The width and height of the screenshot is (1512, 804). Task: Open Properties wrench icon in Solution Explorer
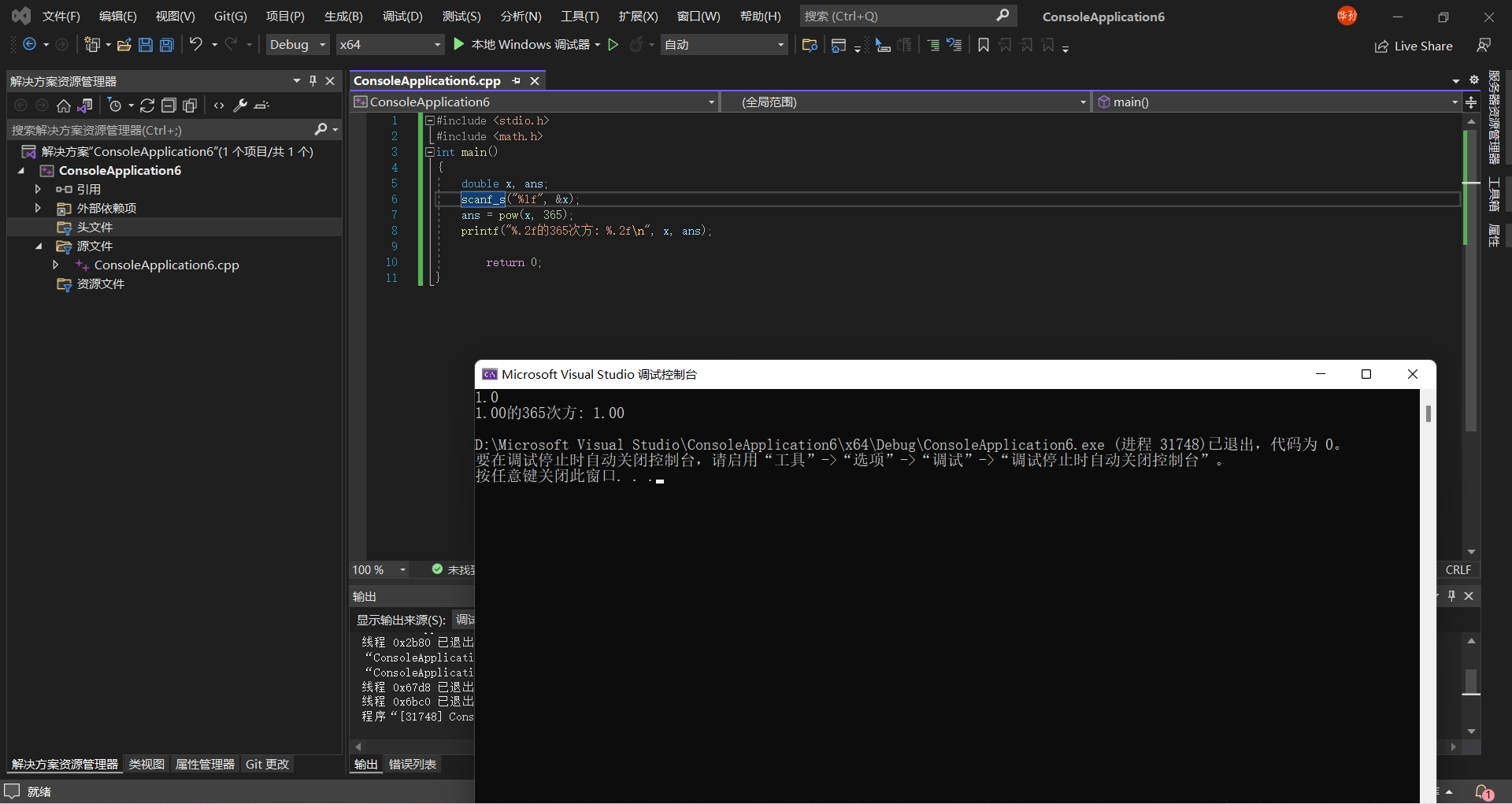240,106
